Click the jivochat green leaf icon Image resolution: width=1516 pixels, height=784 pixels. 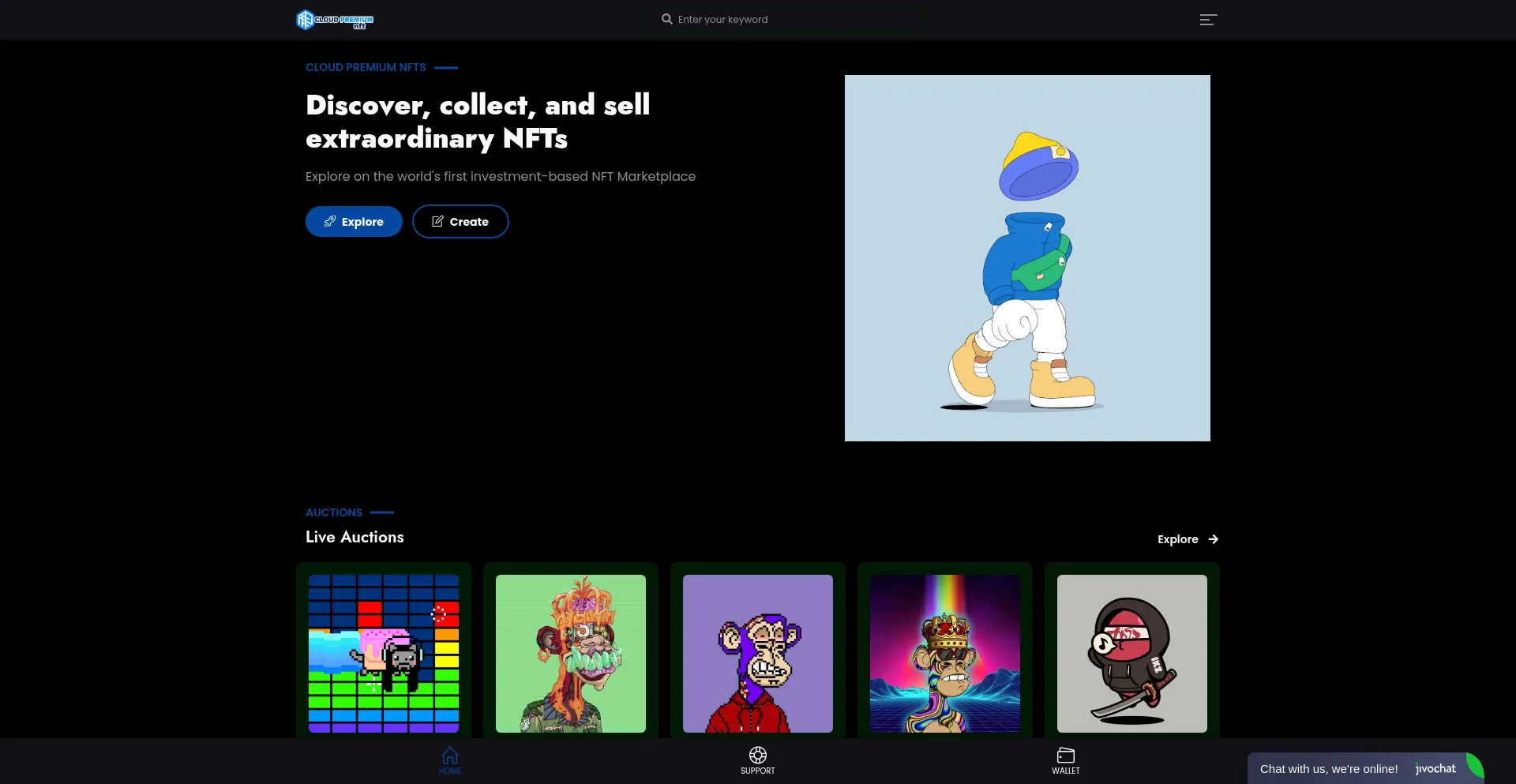pyautogui.click(x=1474, y=766)
